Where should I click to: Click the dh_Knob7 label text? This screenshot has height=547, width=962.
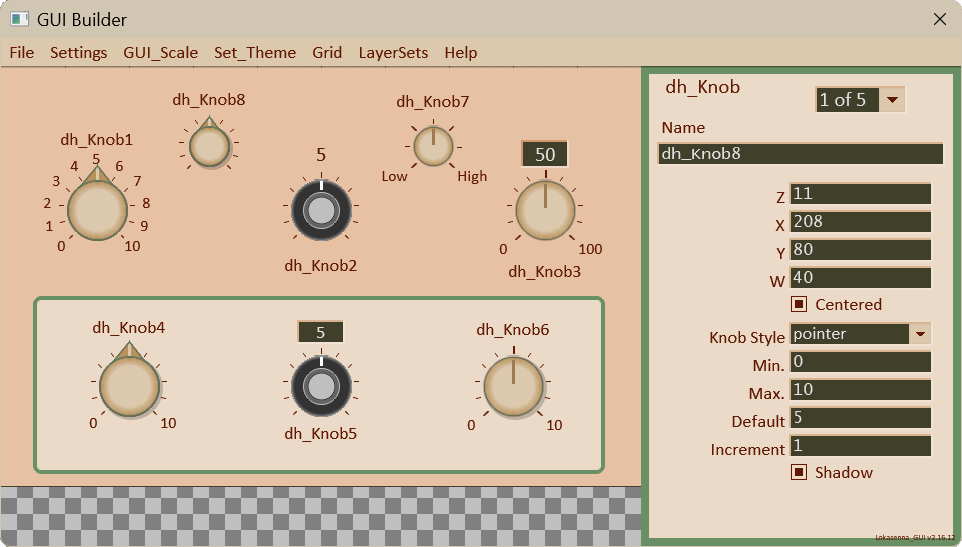pos(433,102)
